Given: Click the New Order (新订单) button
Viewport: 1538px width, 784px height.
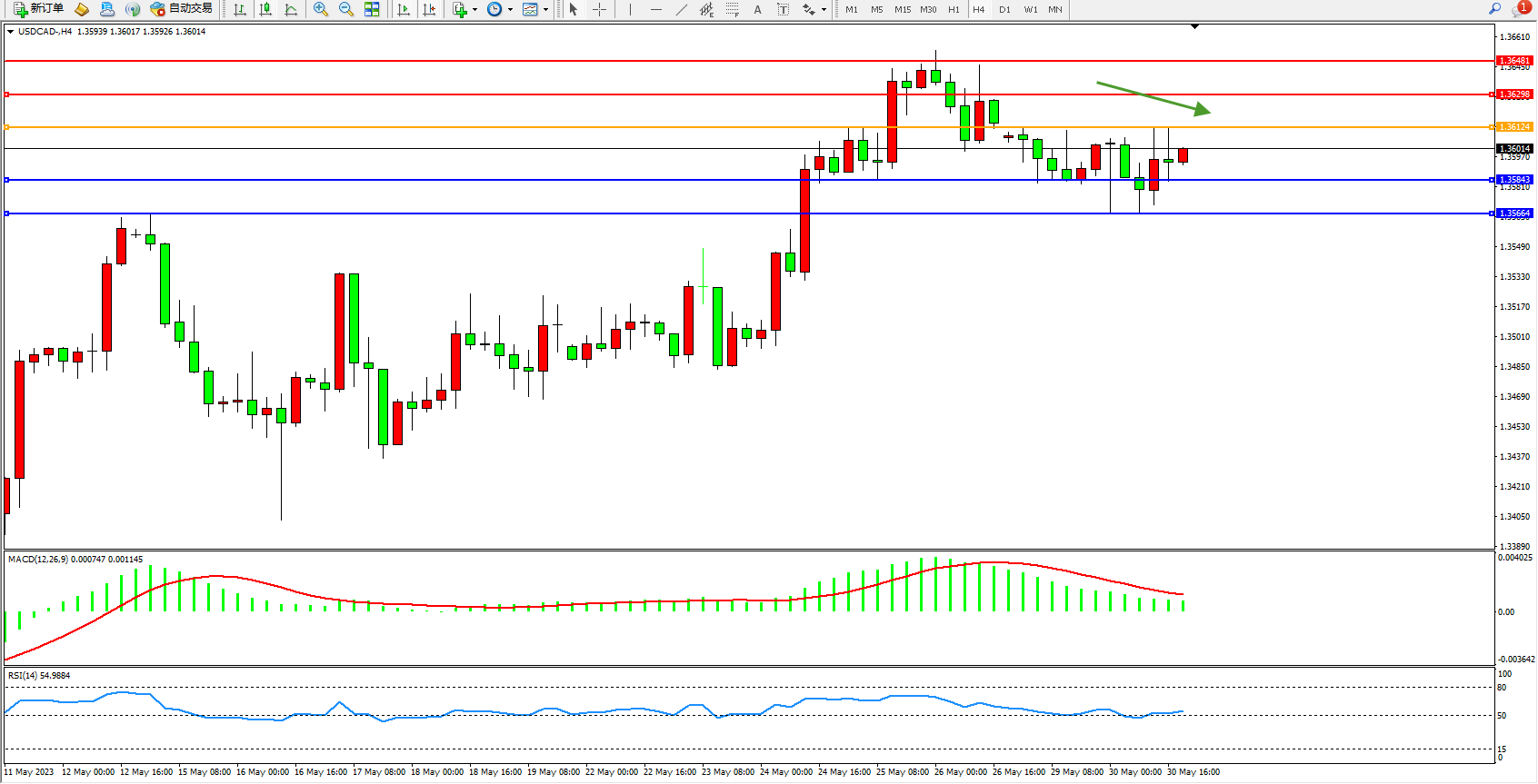Looking at the screenshot, I should (38, 9).
